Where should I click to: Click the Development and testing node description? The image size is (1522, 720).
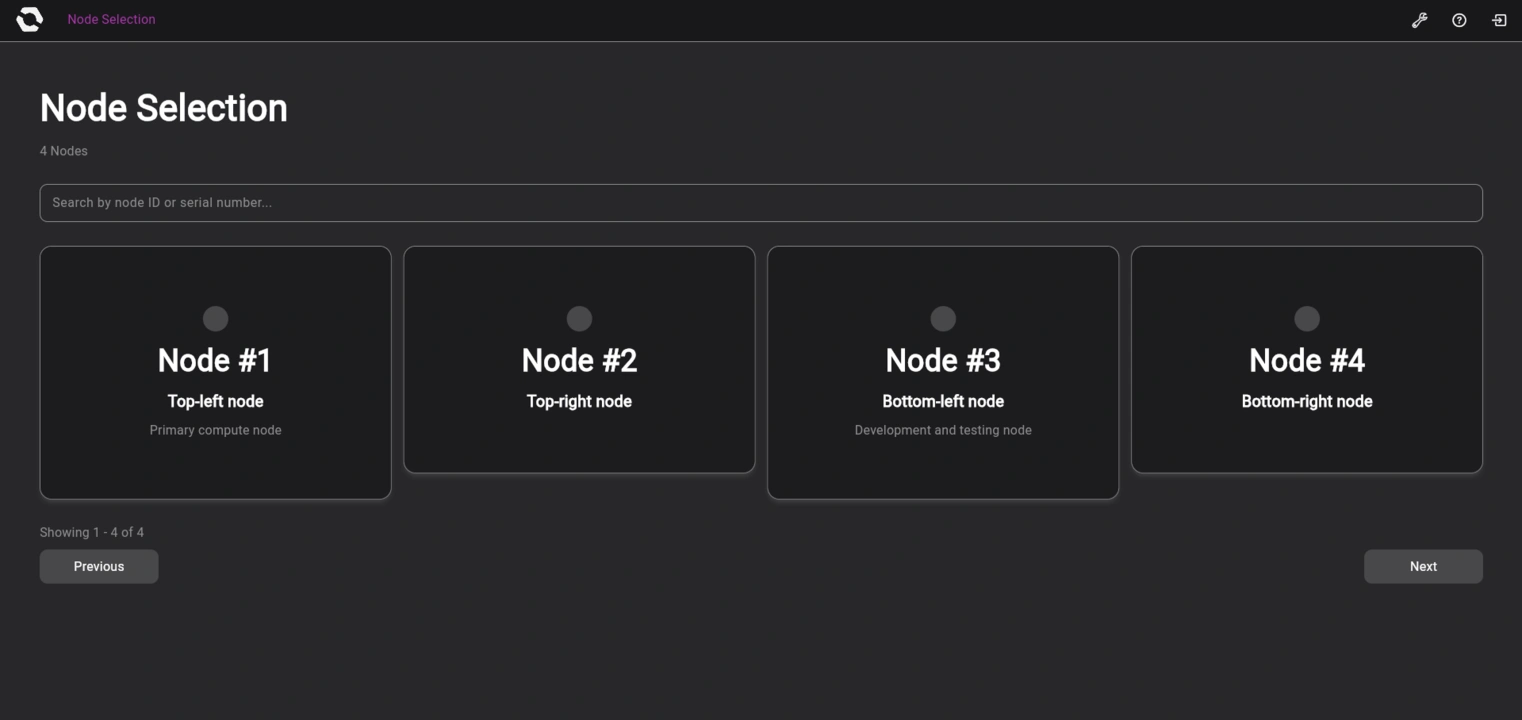(x=942, y=430)
